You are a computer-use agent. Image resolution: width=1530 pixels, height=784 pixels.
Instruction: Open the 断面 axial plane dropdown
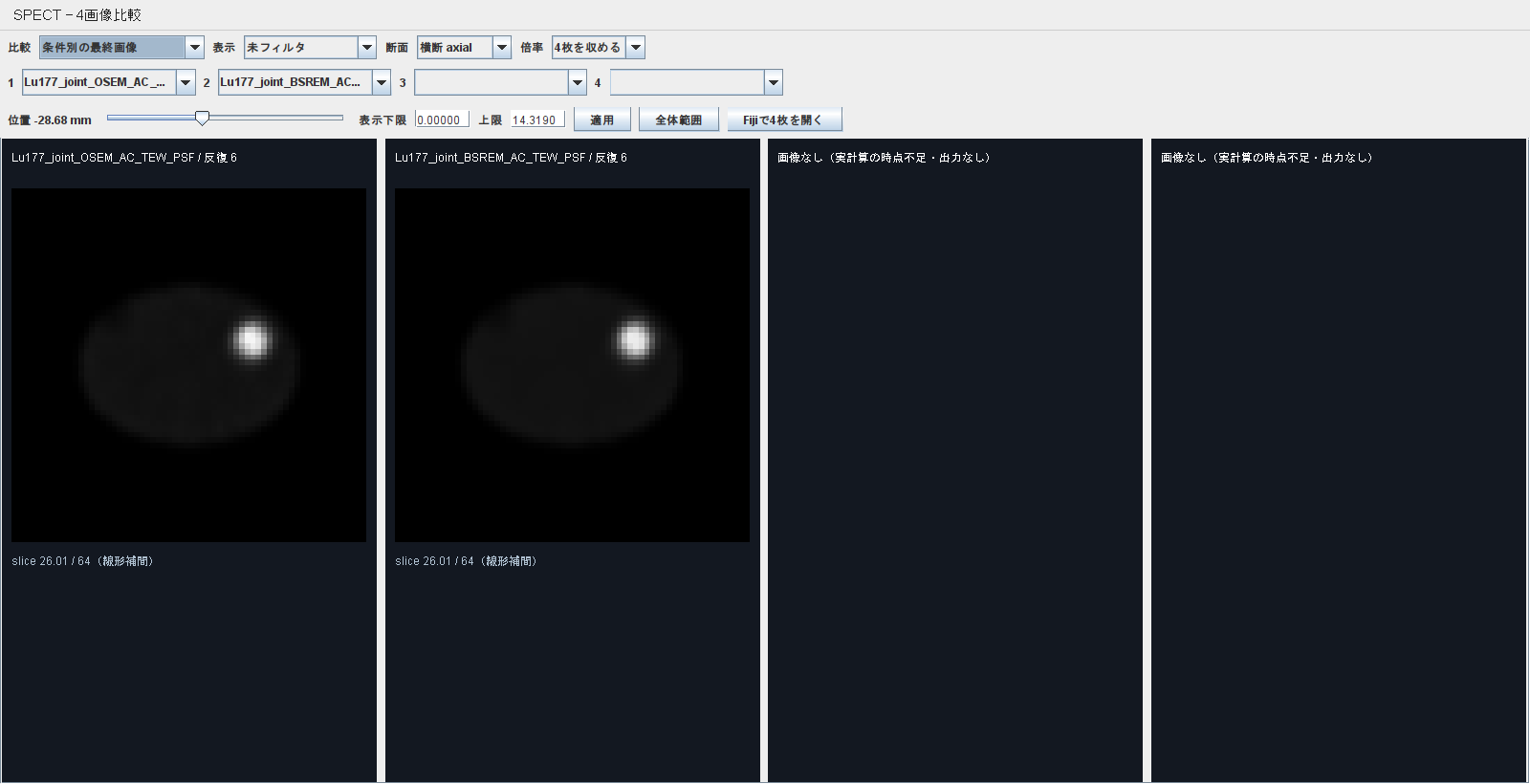pyautogui.click(x=464, y=47)
